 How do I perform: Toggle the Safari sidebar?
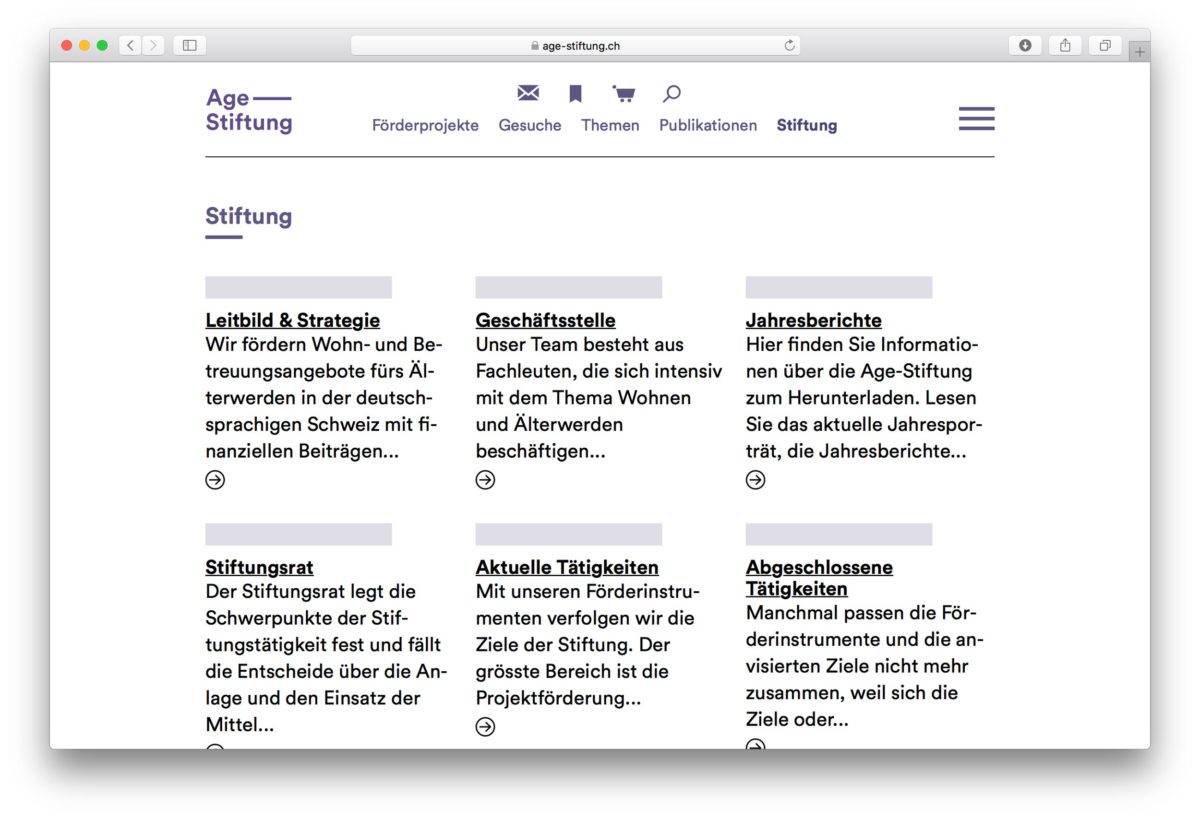pyautogui.click(x=189, y=45)
